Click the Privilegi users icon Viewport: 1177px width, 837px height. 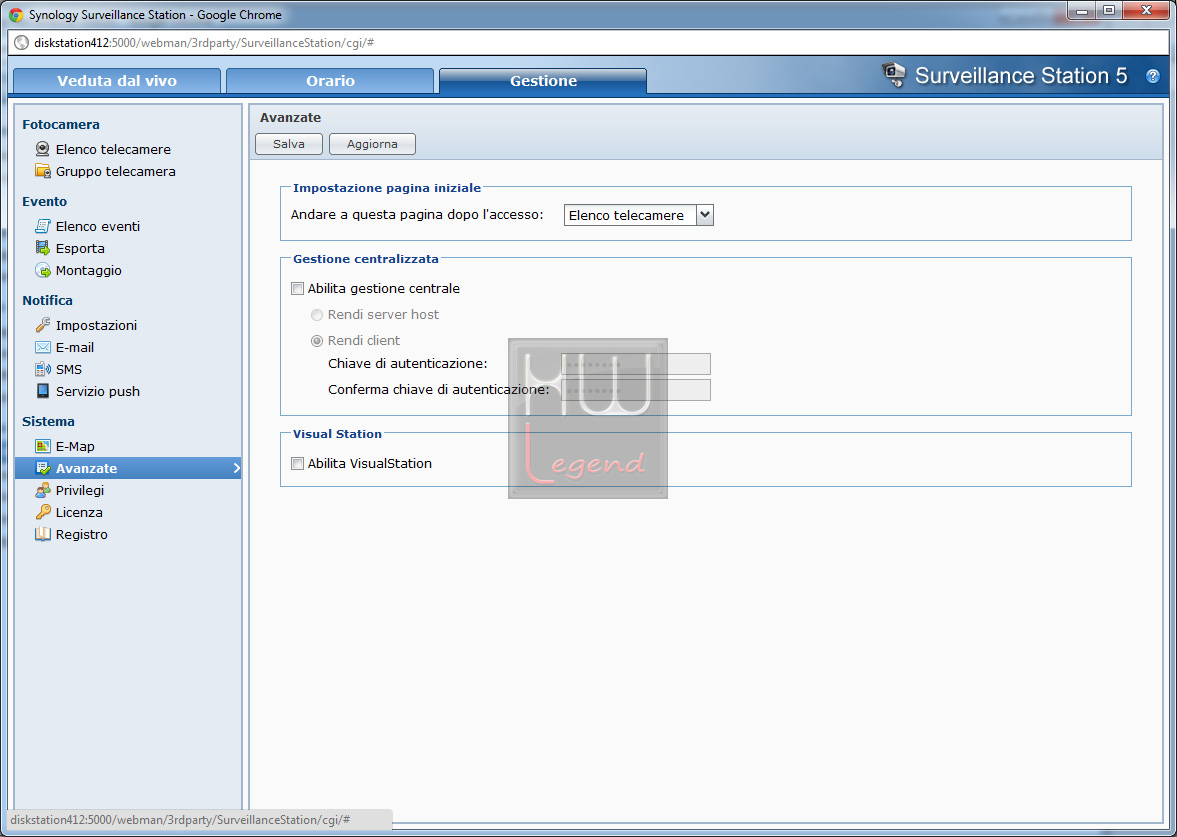(x=43, y=490)
